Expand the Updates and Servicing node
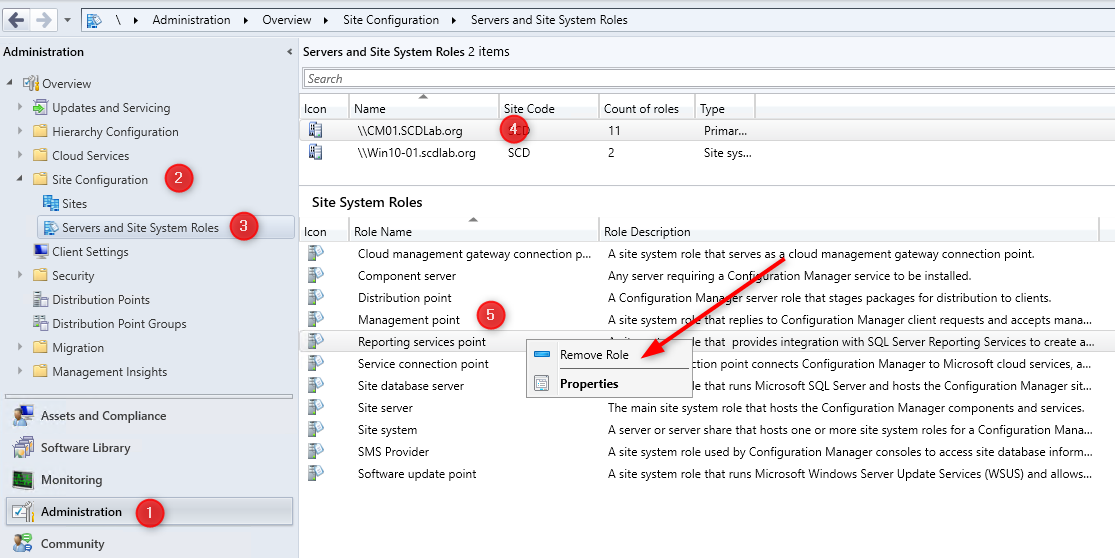Image resolution: width=1115 pixels, height=558 pixels. pos(20,107)
